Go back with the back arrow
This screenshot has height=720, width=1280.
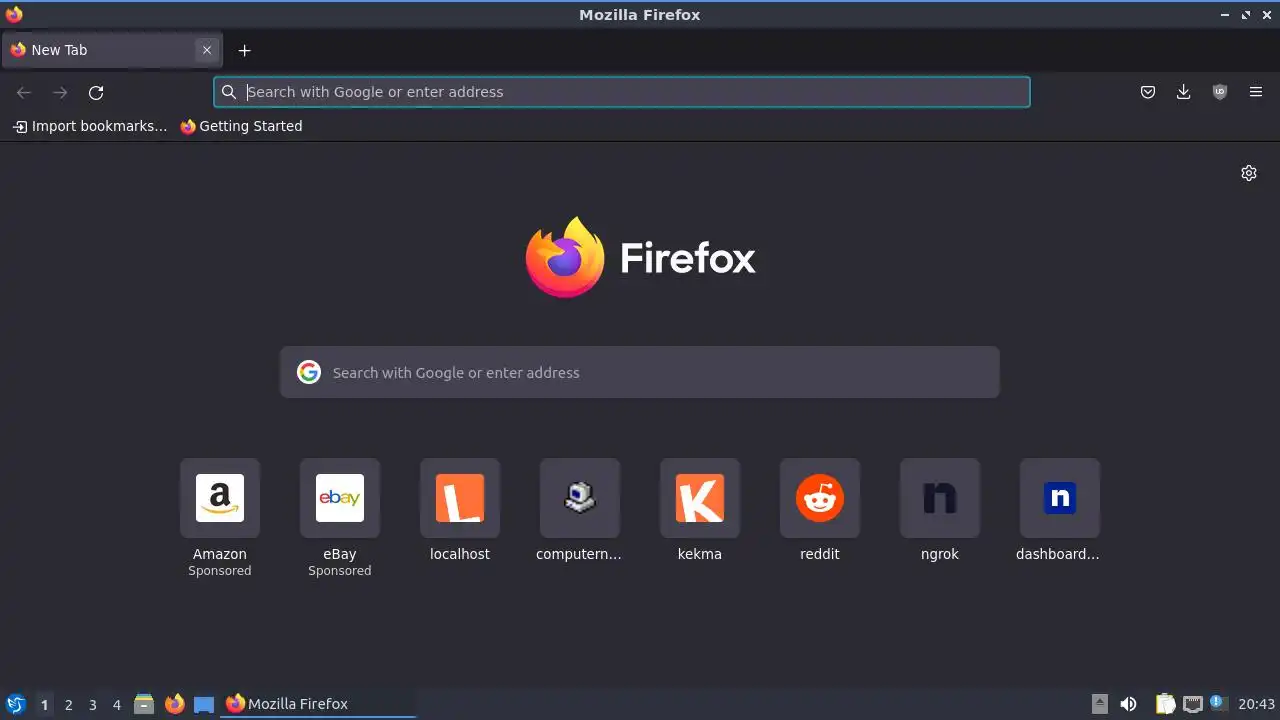click(24, 92)
